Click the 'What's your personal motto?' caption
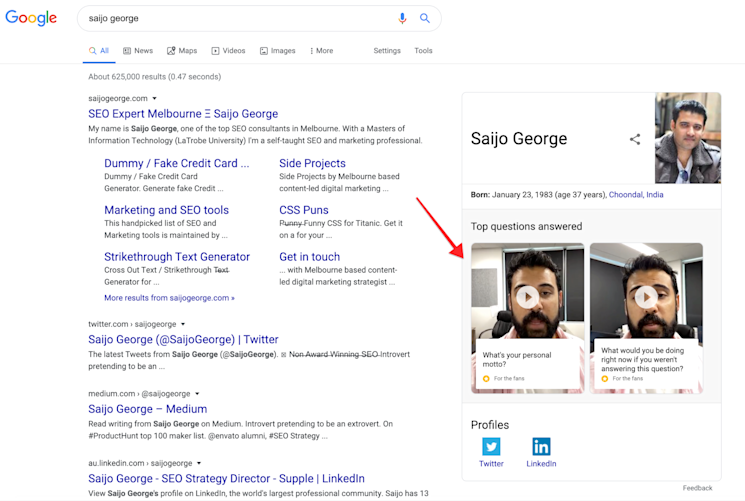This screenshot has width=745, height=501. pos(517,359)
